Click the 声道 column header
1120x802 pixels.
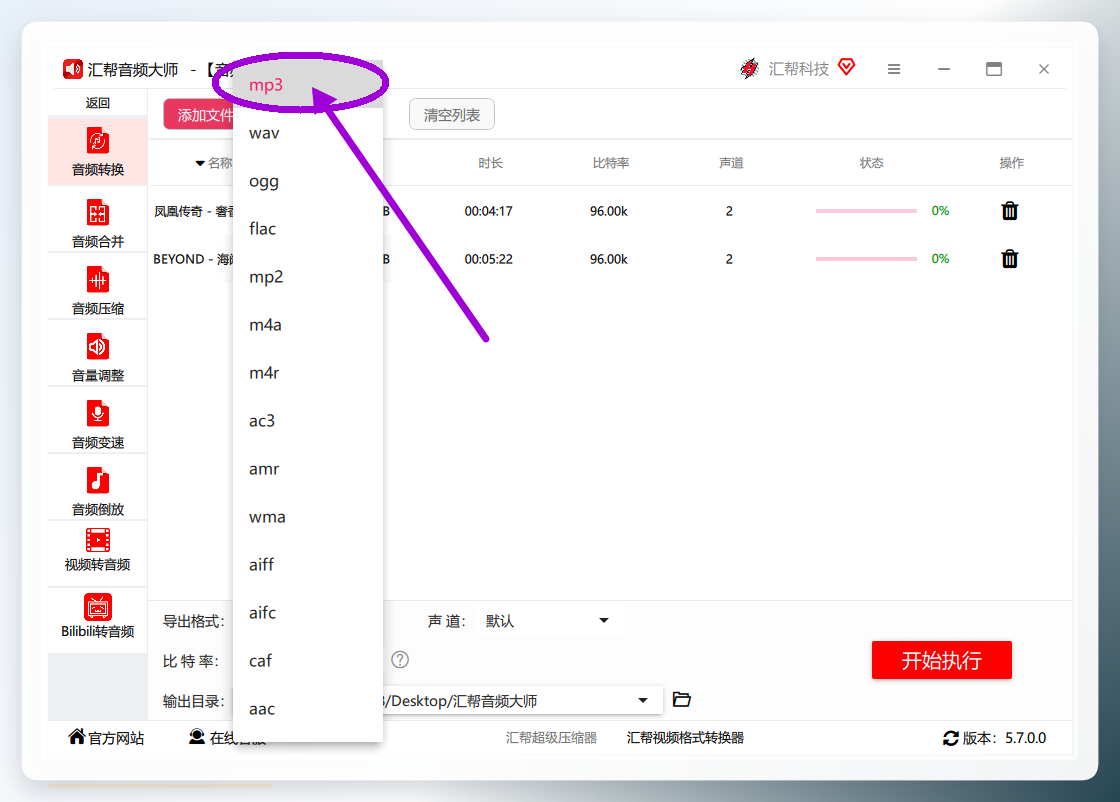click(x=731, y=163)
